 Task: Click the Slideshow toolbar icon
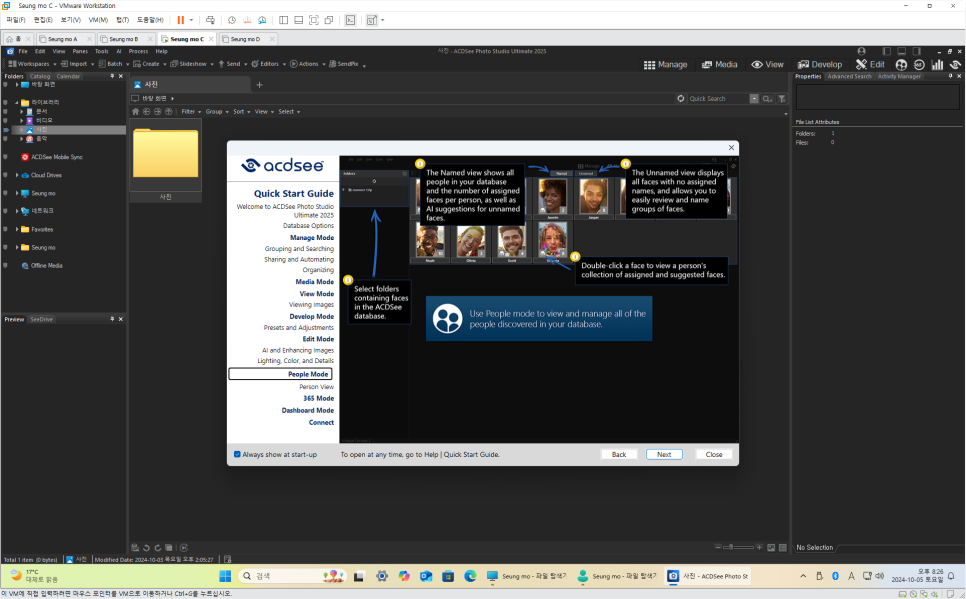(x=173, y=63)
